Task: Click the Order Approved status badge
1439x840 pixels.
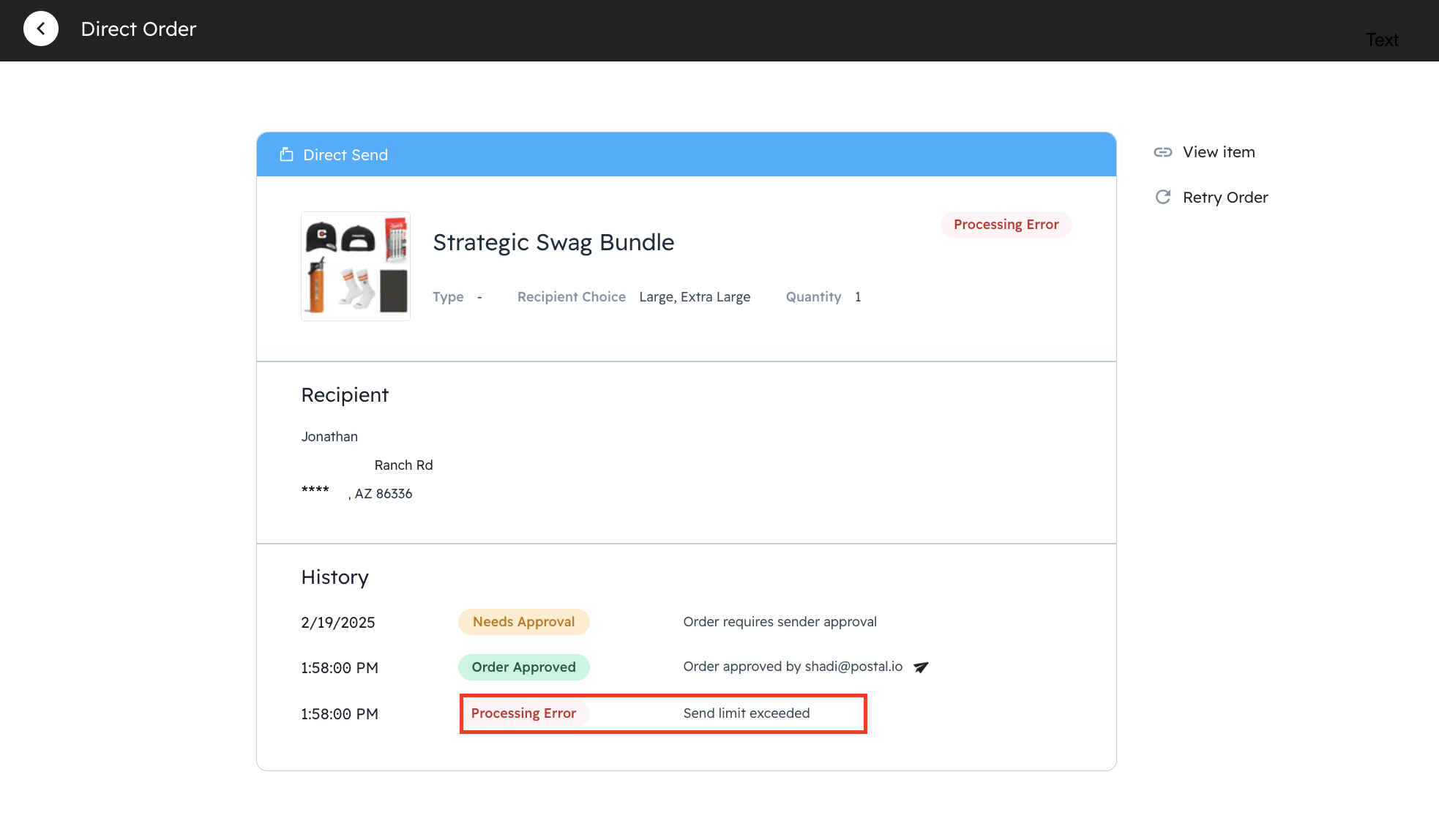Action: pyautogui.click(x=523, y=667)
